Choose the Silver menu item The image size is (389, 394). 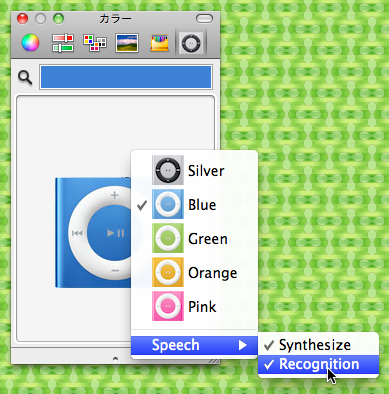[x=194, y=170]
